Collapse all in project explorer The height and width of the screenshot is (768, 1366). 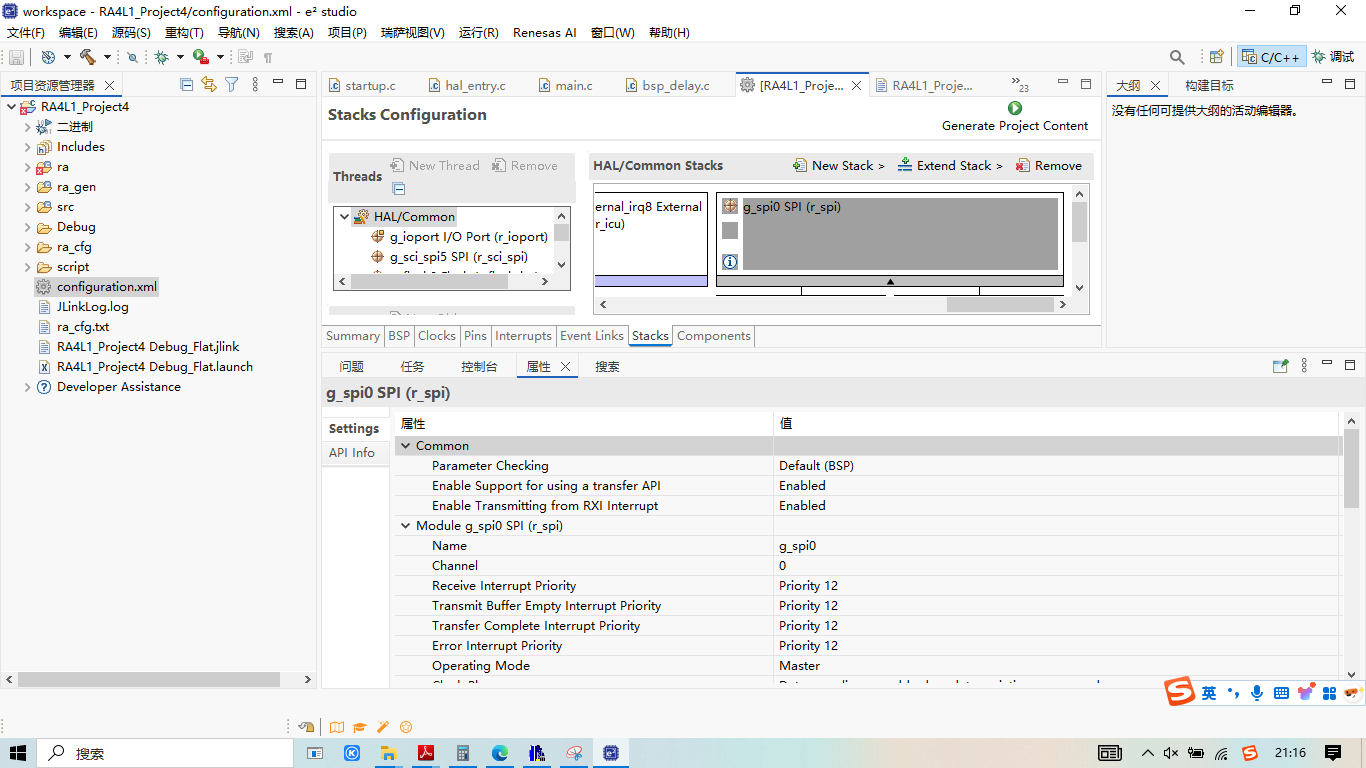click(x=187, y=85)
